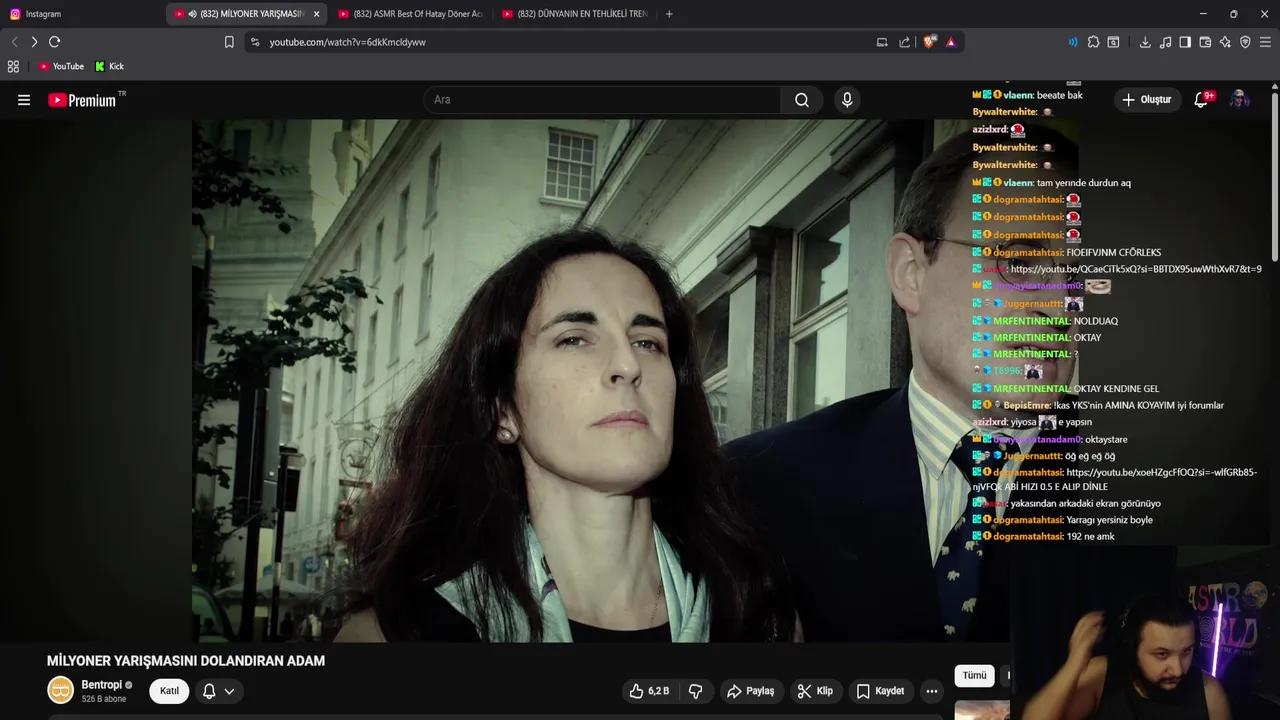Open the YouTube guide hamburger menu
This screenshot has height=720, width=1280.
[x=24, y=100]
